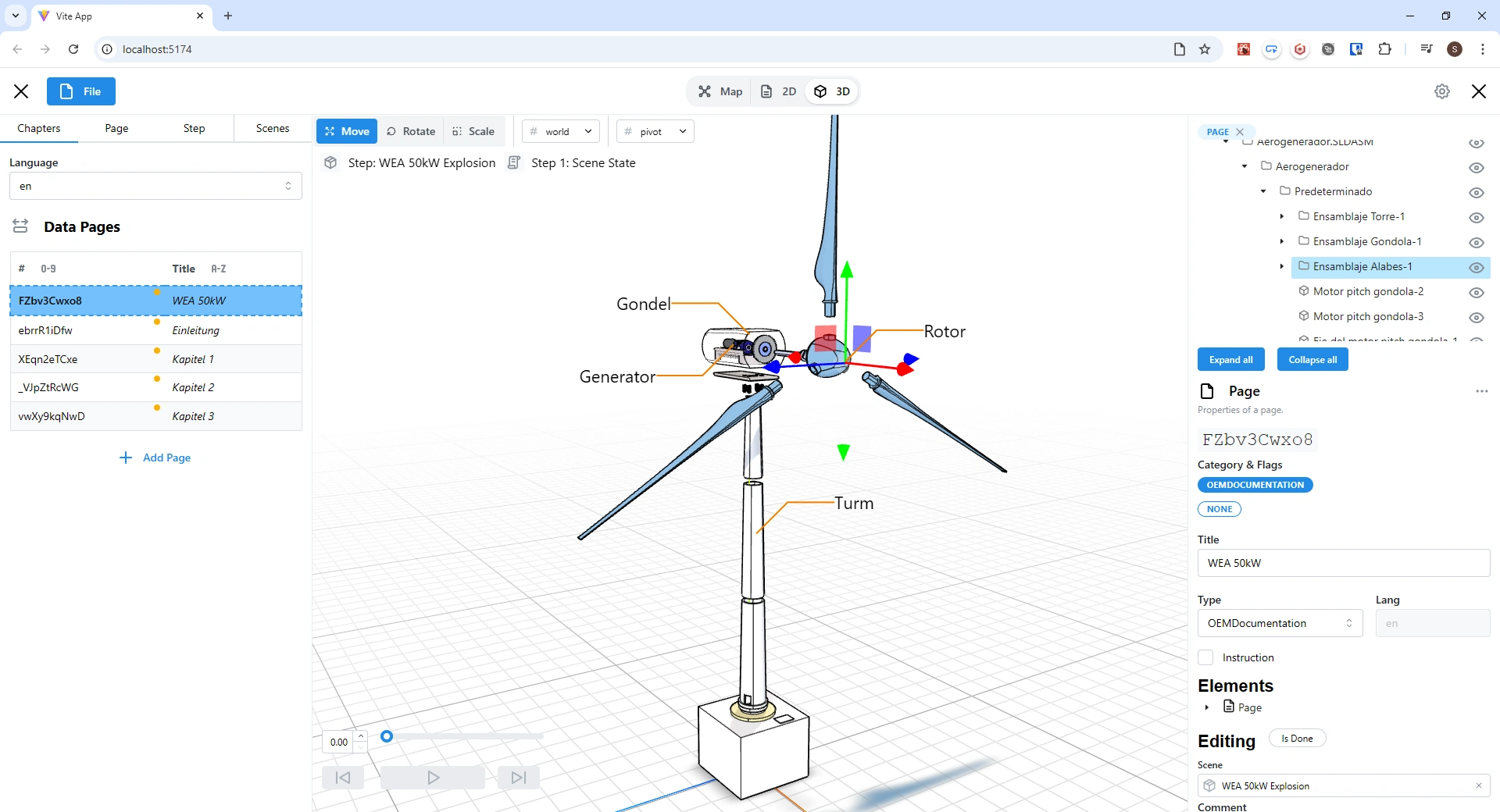The height and width of the screenshot is (812, 1500).
Task: Collapse the Predeterminado tree node
Action: pyautogui.click(x=1263, y=191)
